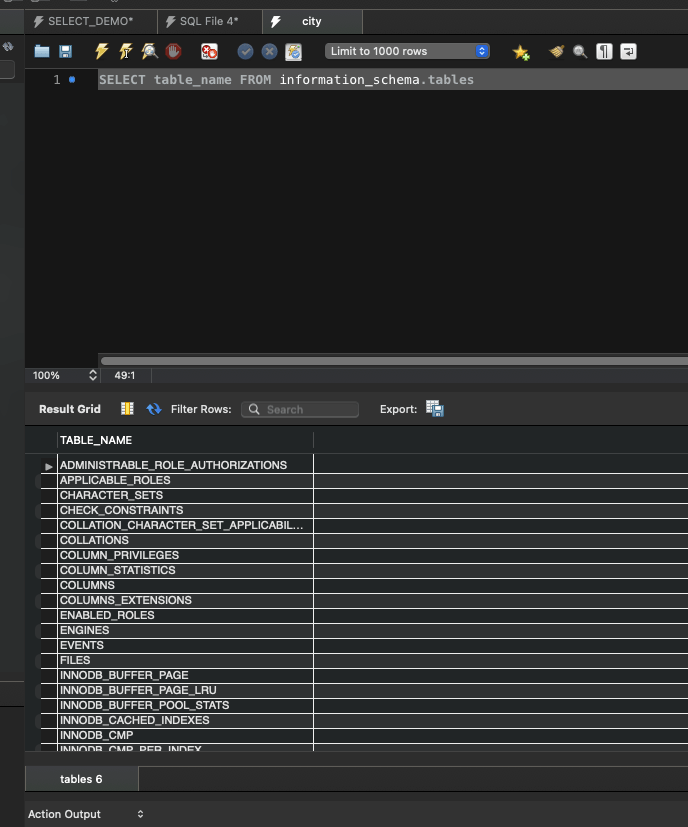
Task: Beautify the SQL query with the broom
Action: pyautogui.click(x=556, y=51)
